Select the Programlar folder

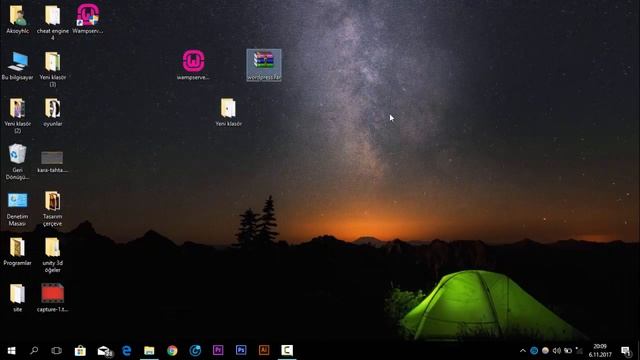tap(18, 251)
